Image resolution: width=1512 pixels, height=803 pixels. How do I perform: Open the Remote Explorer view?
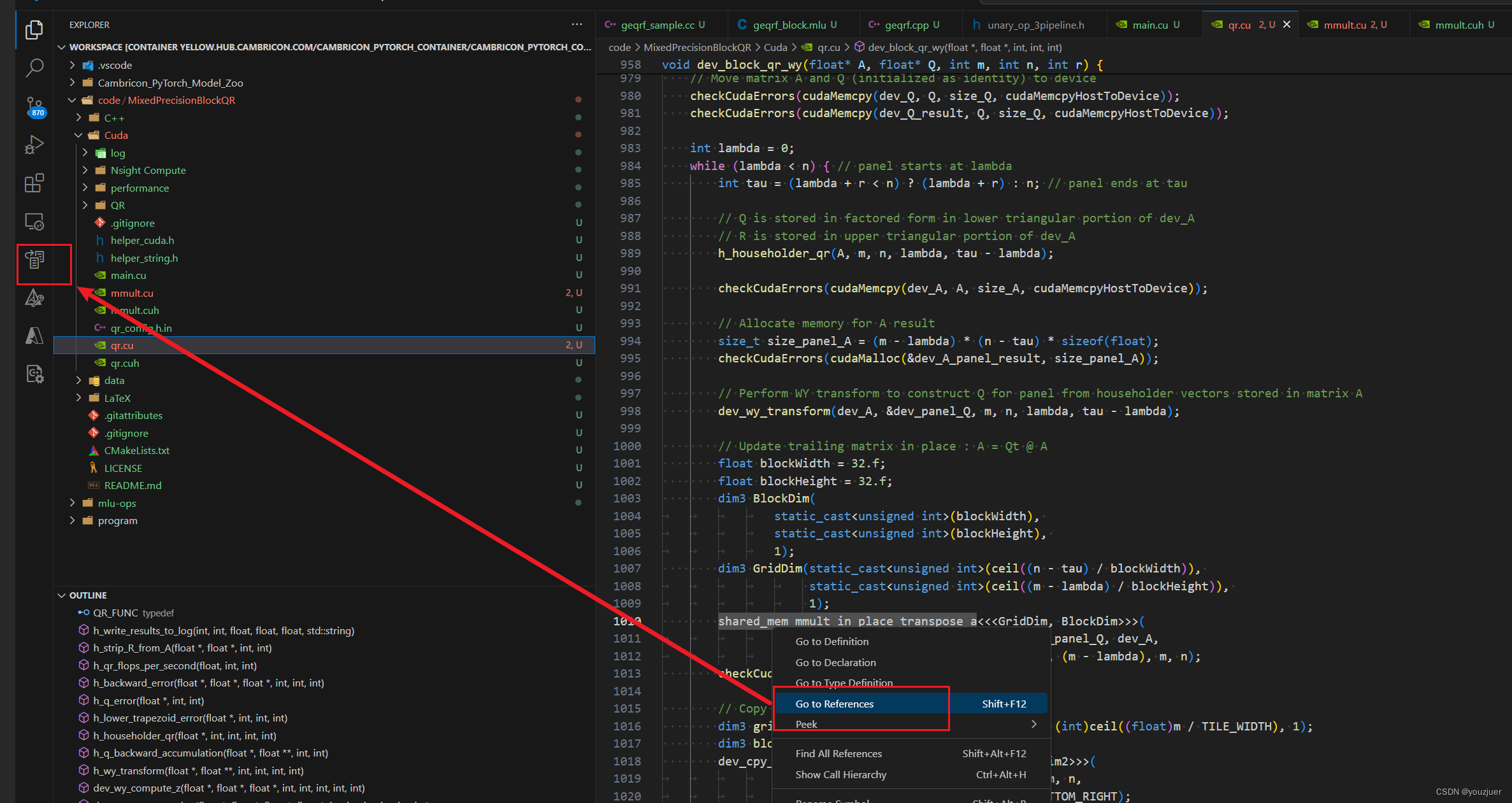34,222
